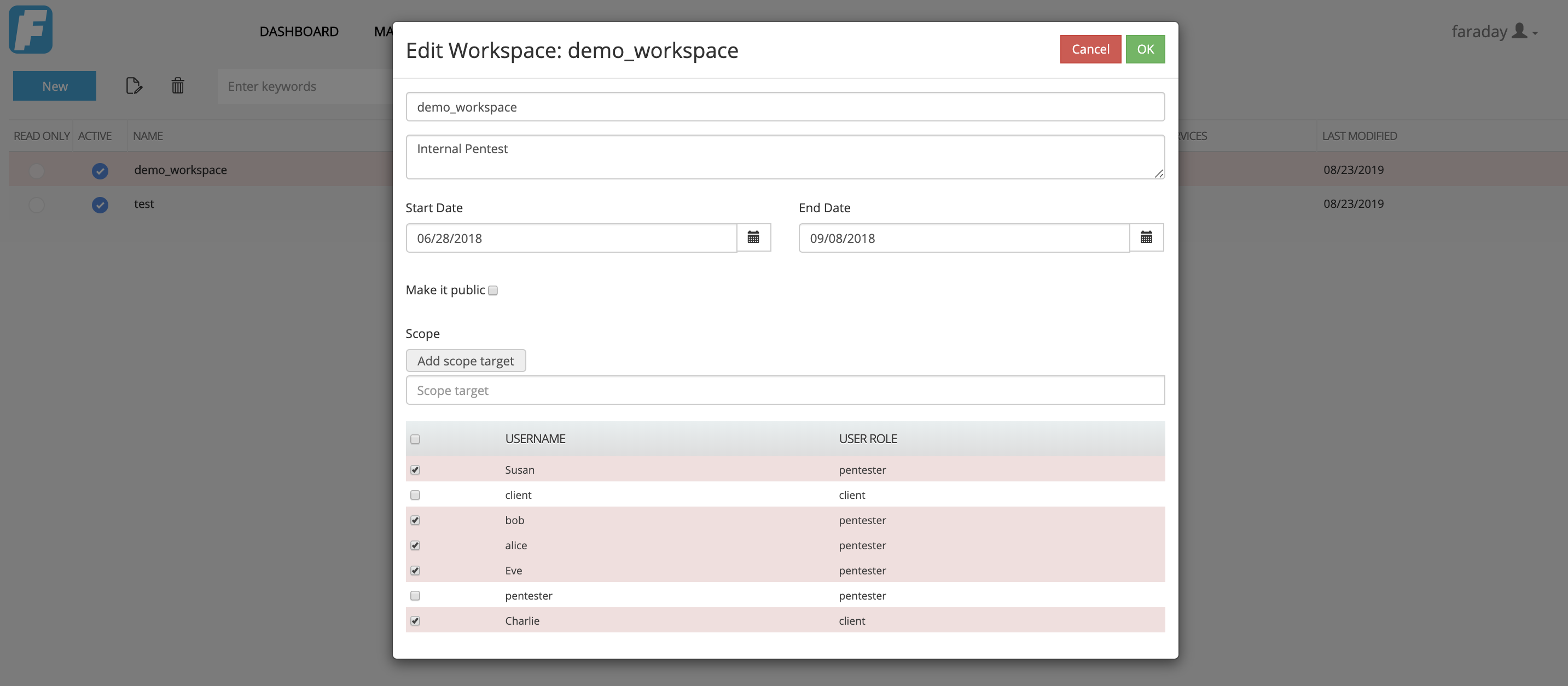Sort by the READ ONLY column header

coord(42,136)
